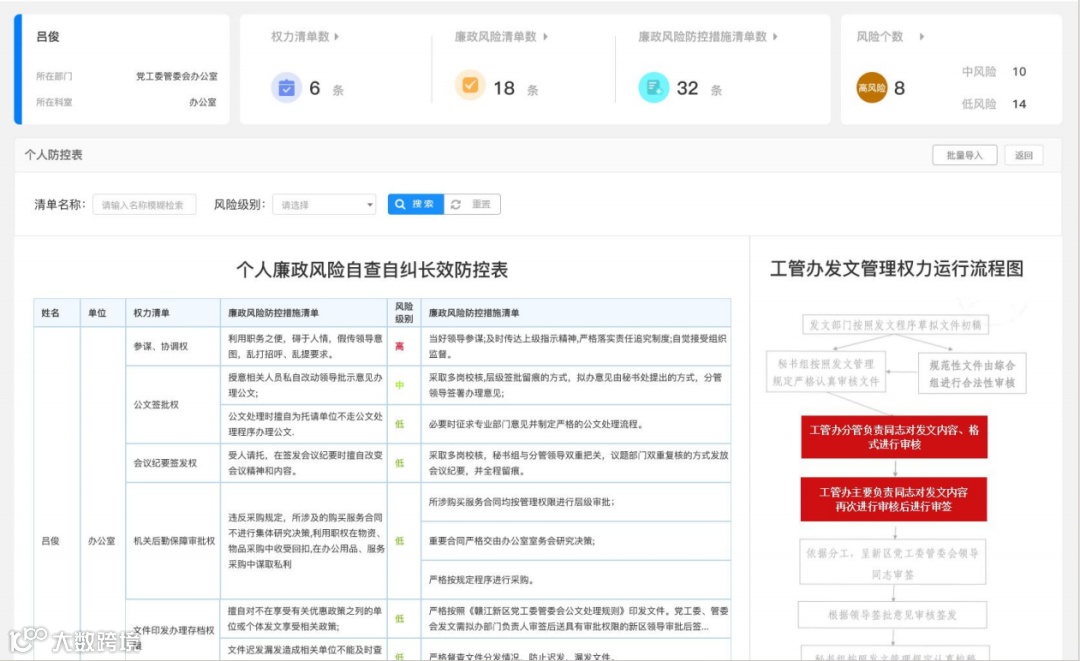Open the 风险级别 dropdown
Viewport: 1080px width, 661px height.
324,204
